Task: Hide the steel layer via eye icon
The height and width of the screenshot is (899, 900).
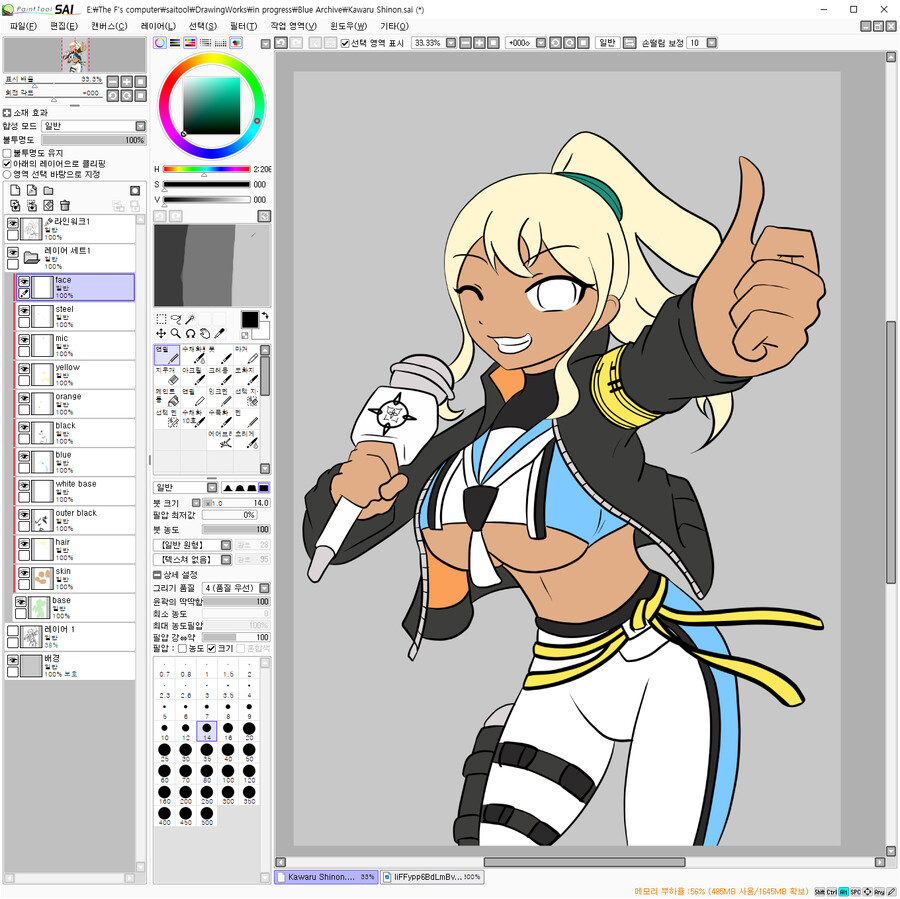Action: coord(24,312)
